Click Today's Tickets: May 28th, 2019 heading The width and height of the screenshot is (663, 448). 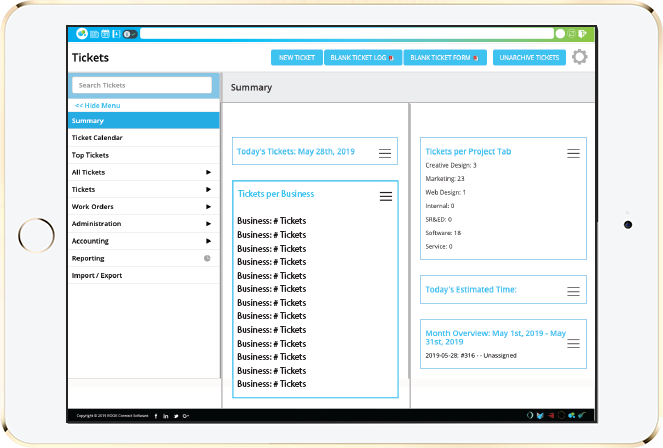pos(296,151)
